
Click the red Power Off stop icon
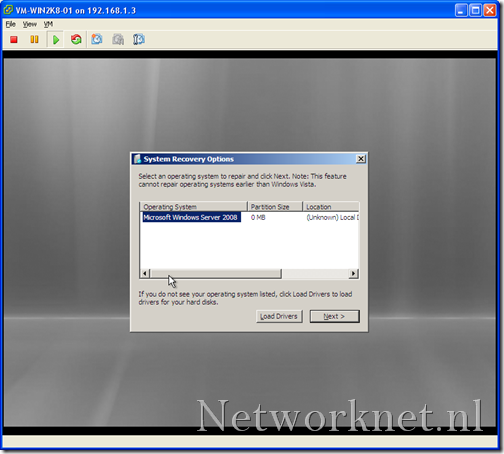(x=14, y=40)
